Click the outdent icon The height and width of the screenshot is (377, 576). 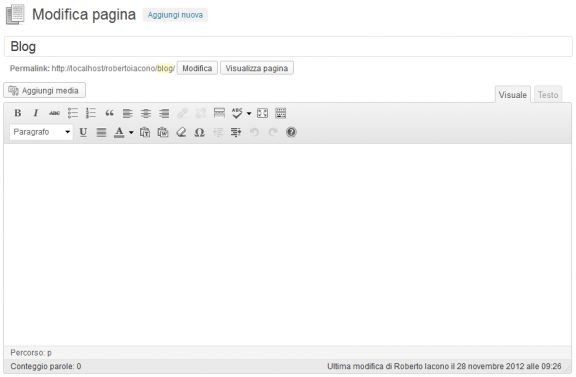218,132
